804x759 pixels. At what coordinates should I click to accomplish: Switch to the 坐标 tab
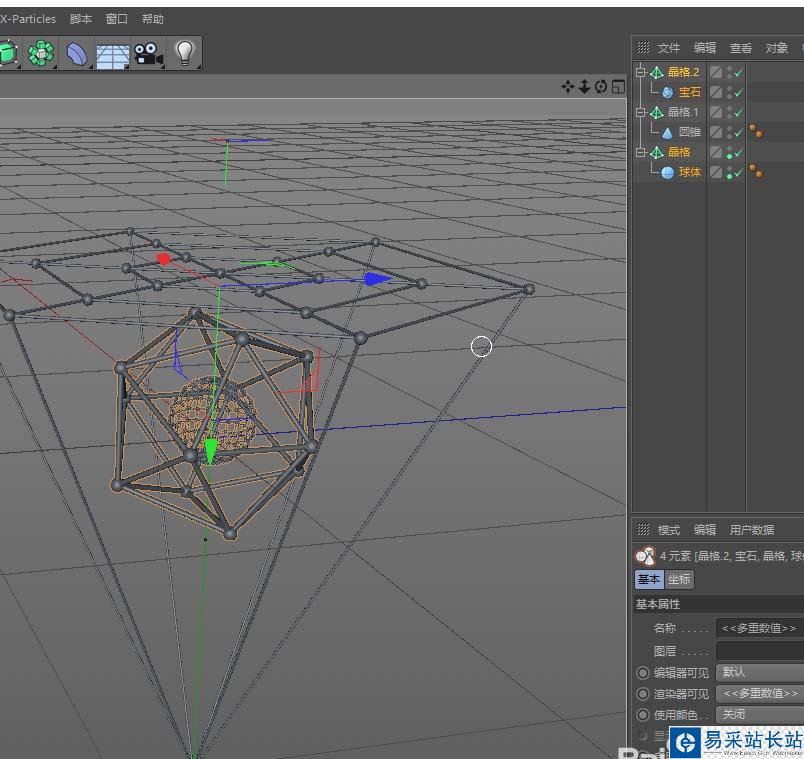(x=679, y=580)
